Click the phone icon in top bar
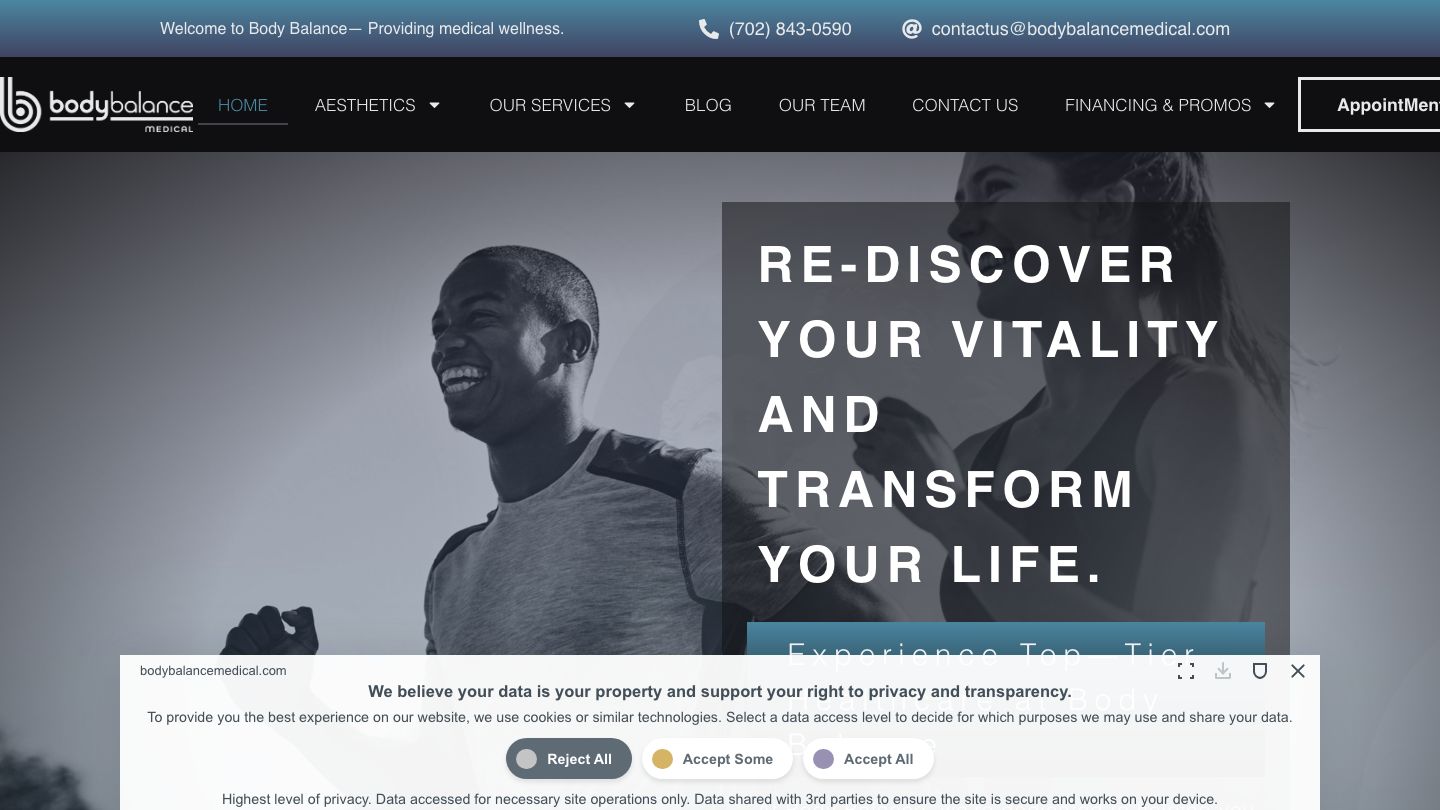Image resolution: width=1440 pixels, height=810 pixels. tap(708, 29)
